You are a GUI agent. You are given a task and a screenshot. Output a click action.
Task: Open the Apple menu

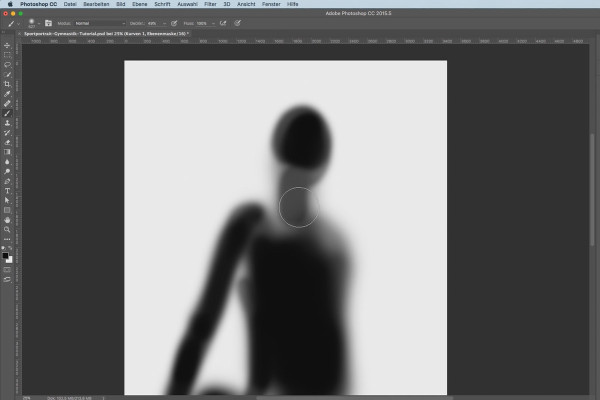[10, 4]
